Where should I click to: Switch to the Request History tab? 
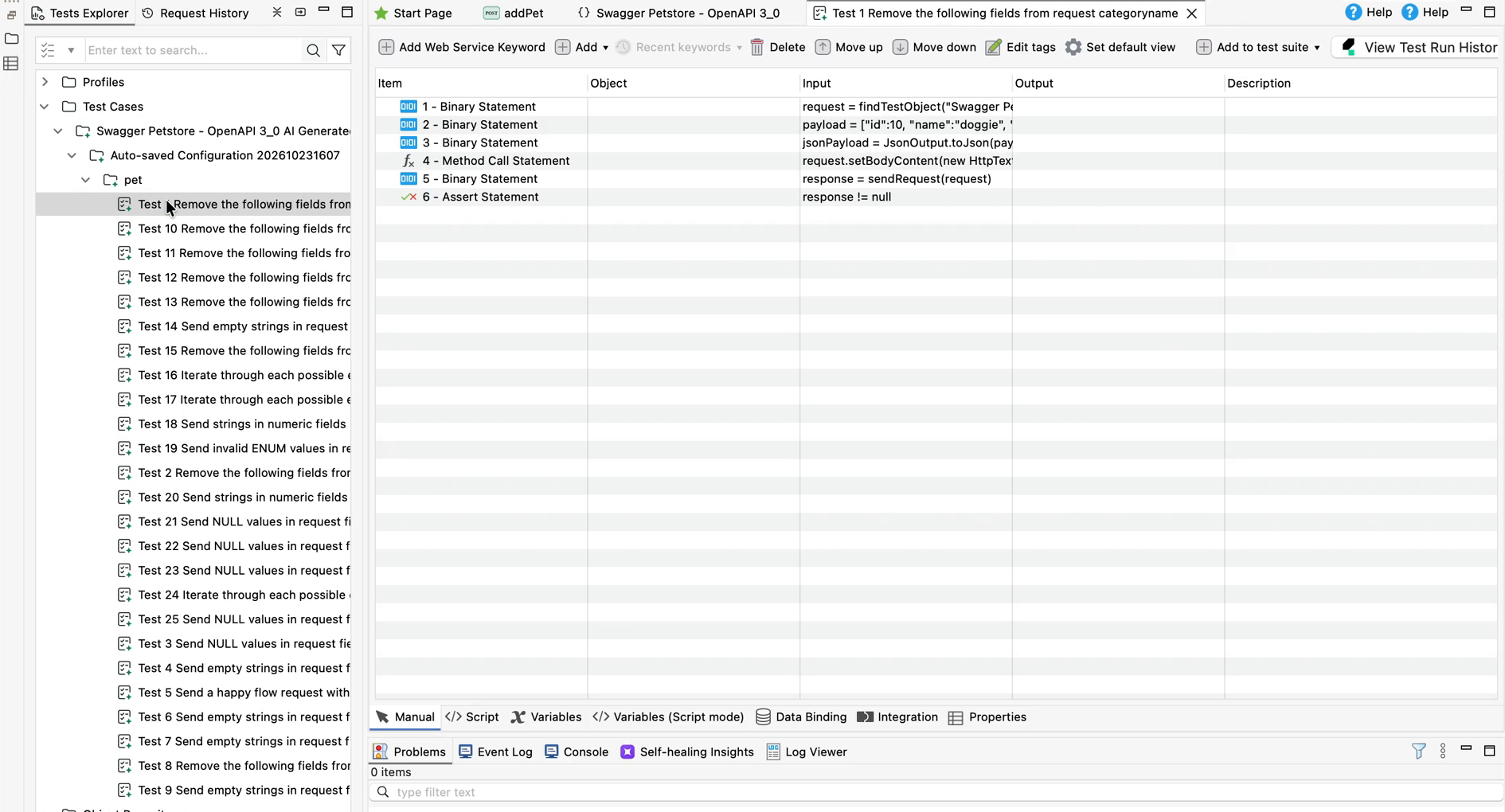click(195, 13)
